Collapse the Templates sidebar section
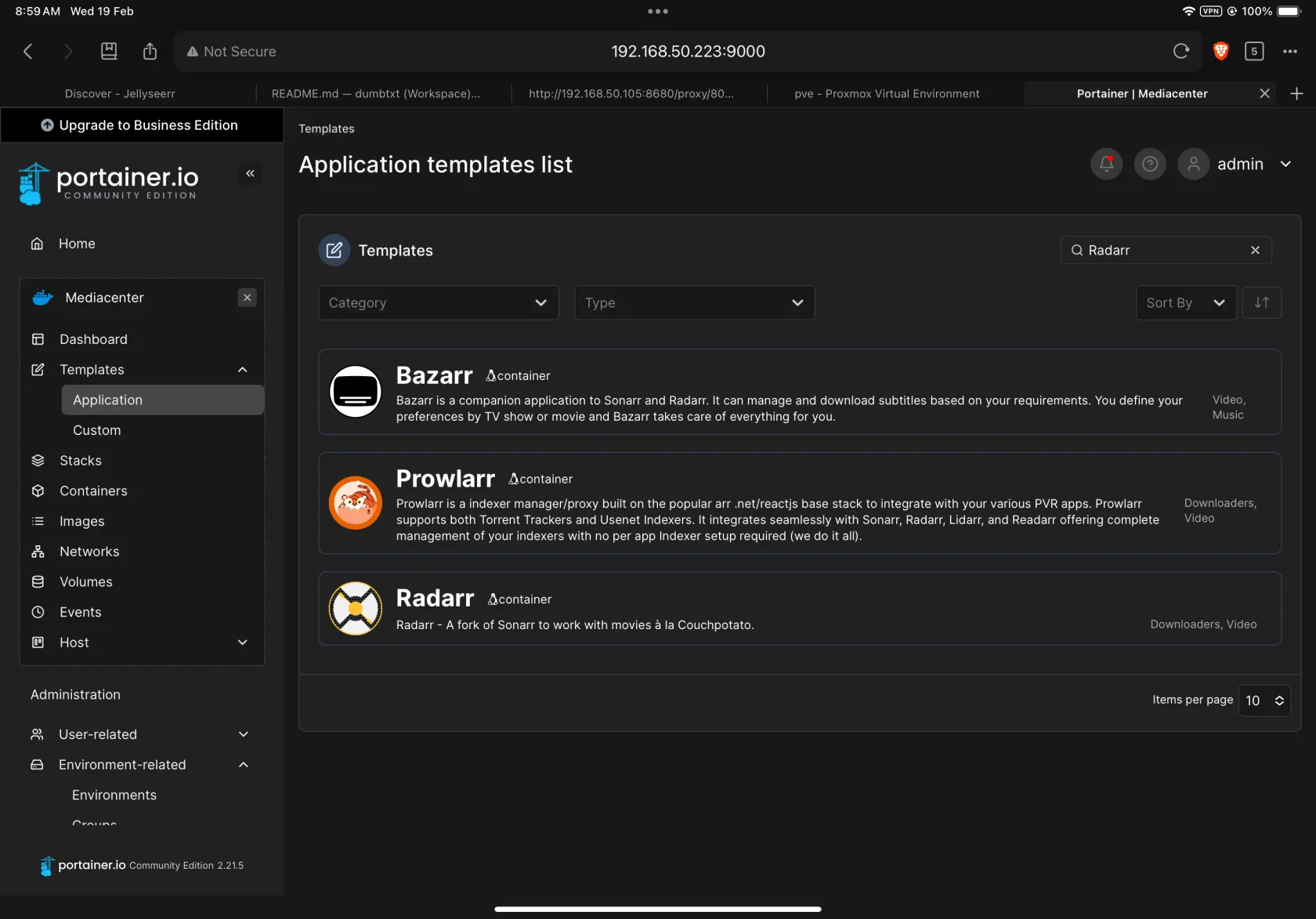Screen dimensions: 1316x919 [x=243, y=370]
